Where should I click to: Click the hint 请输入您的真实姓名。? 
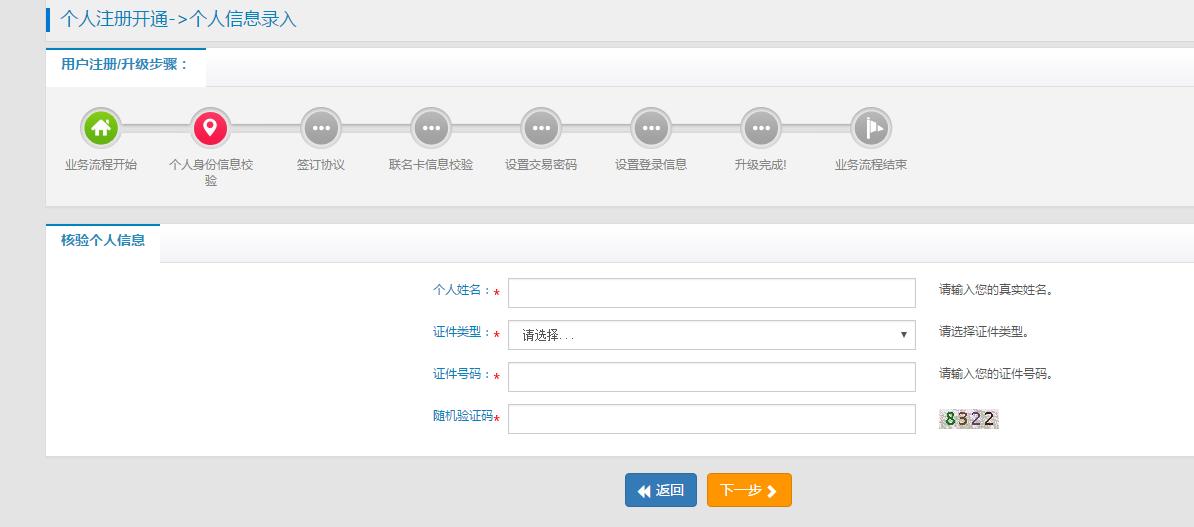(996, 290)
